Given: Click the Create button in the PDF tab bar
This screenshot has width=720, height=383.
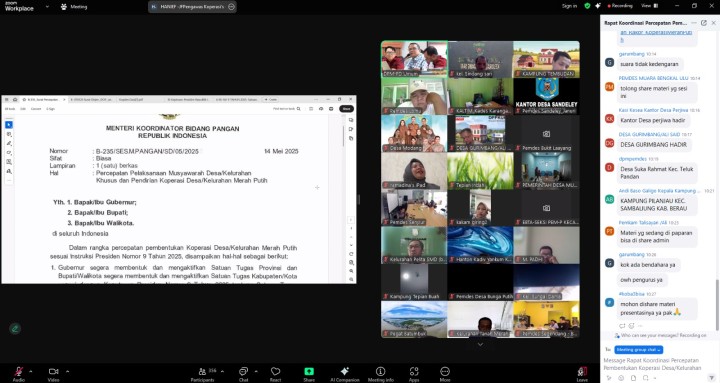Looking at the screenshot, I should point(271,99).
